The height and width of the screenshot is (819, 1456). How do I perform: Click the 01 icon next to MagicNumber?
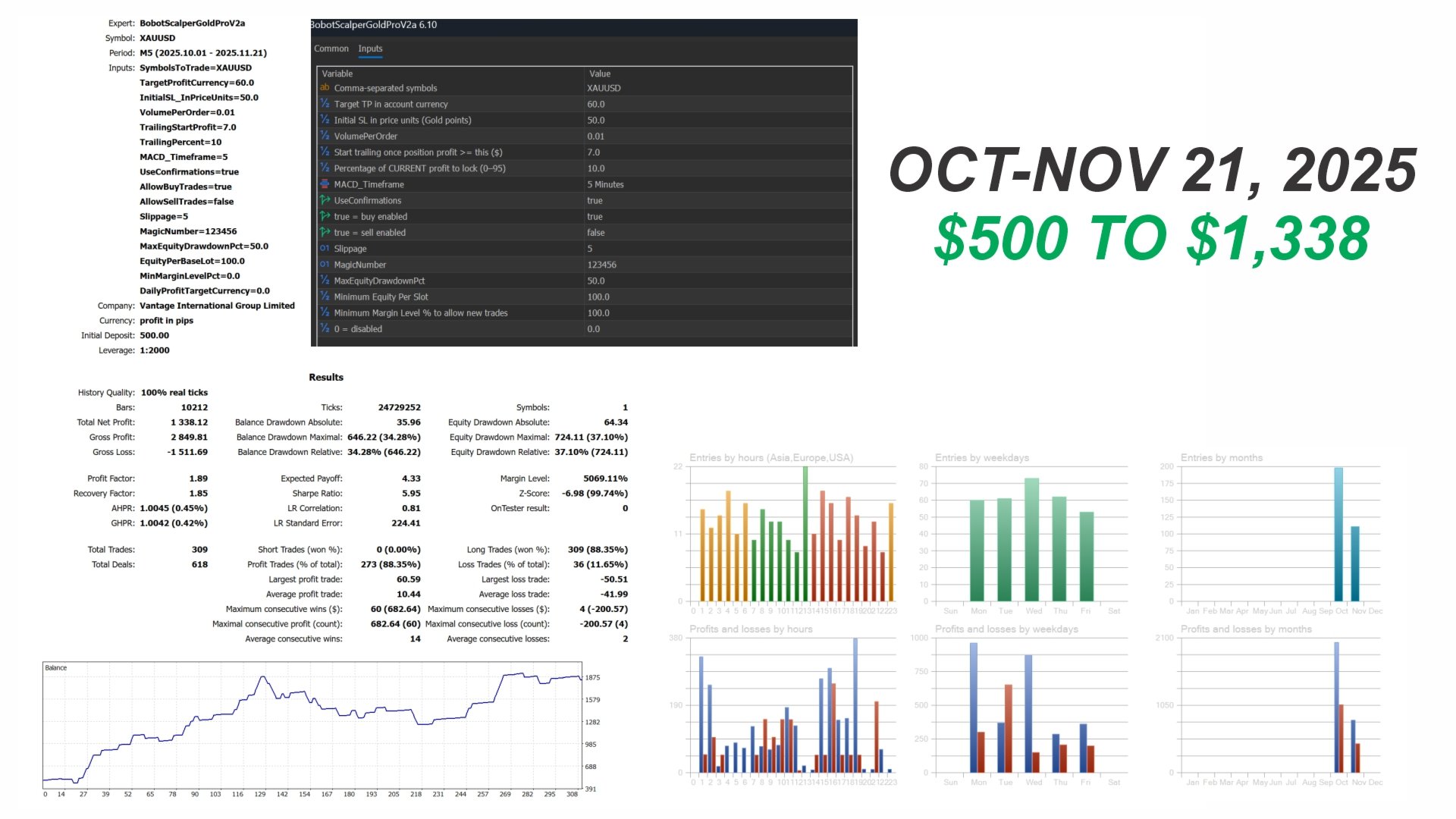click(325, 265)
